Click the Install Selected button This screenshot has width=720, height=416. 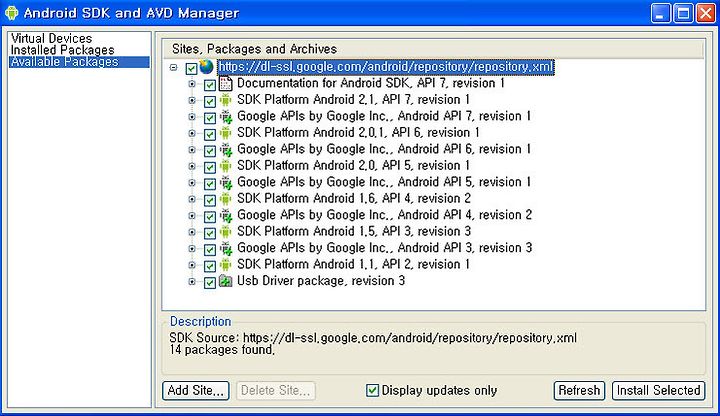pyautogui.click(x=658, y=390)
